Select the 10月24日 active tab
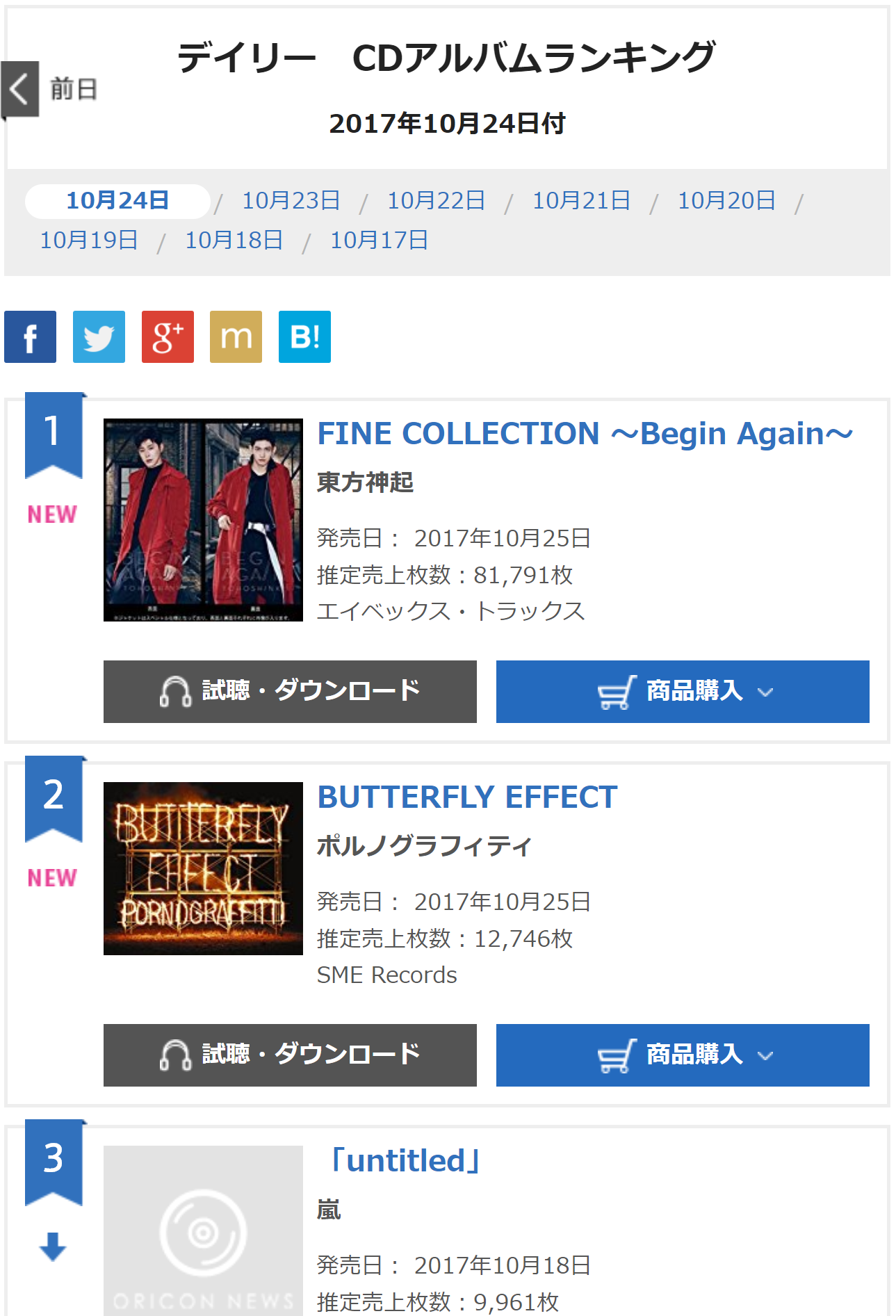 pyautogui.click(x=117, y=201)
